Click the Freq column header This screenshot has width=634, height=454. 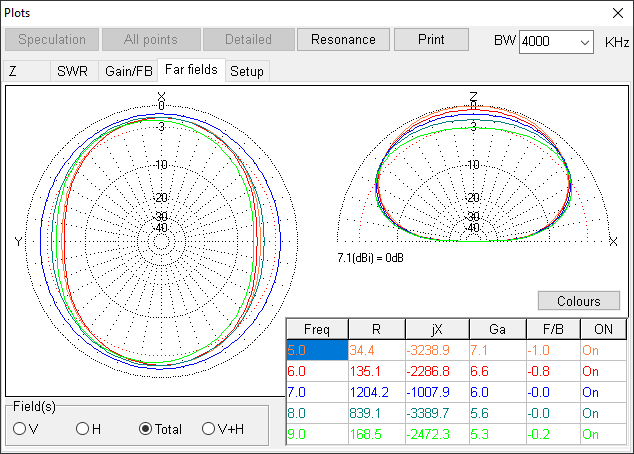click(316, 330)
